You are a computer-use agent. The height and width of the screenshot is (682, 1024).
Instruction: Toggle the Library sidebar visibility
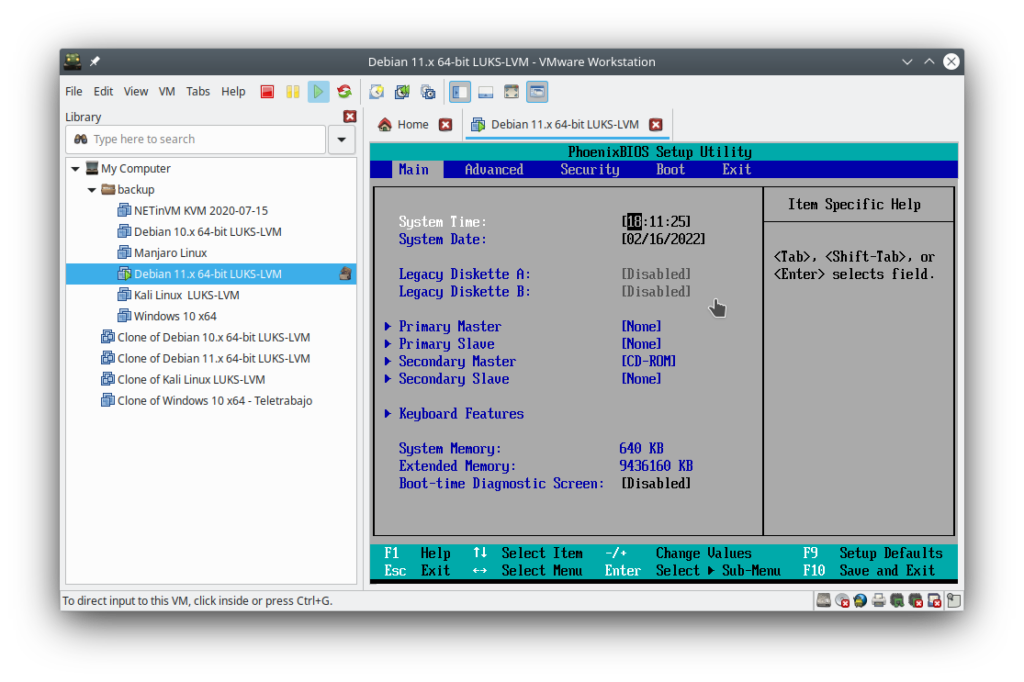click(459, 91)
